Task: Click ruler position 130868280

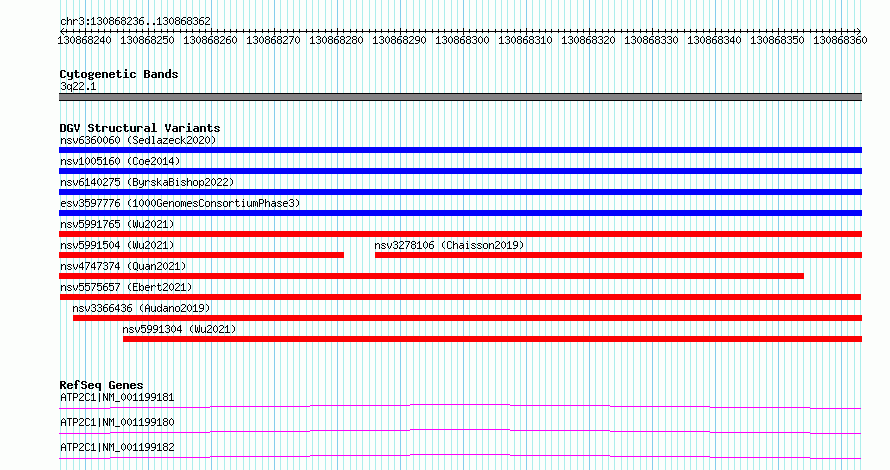Action: coord(336,40)
